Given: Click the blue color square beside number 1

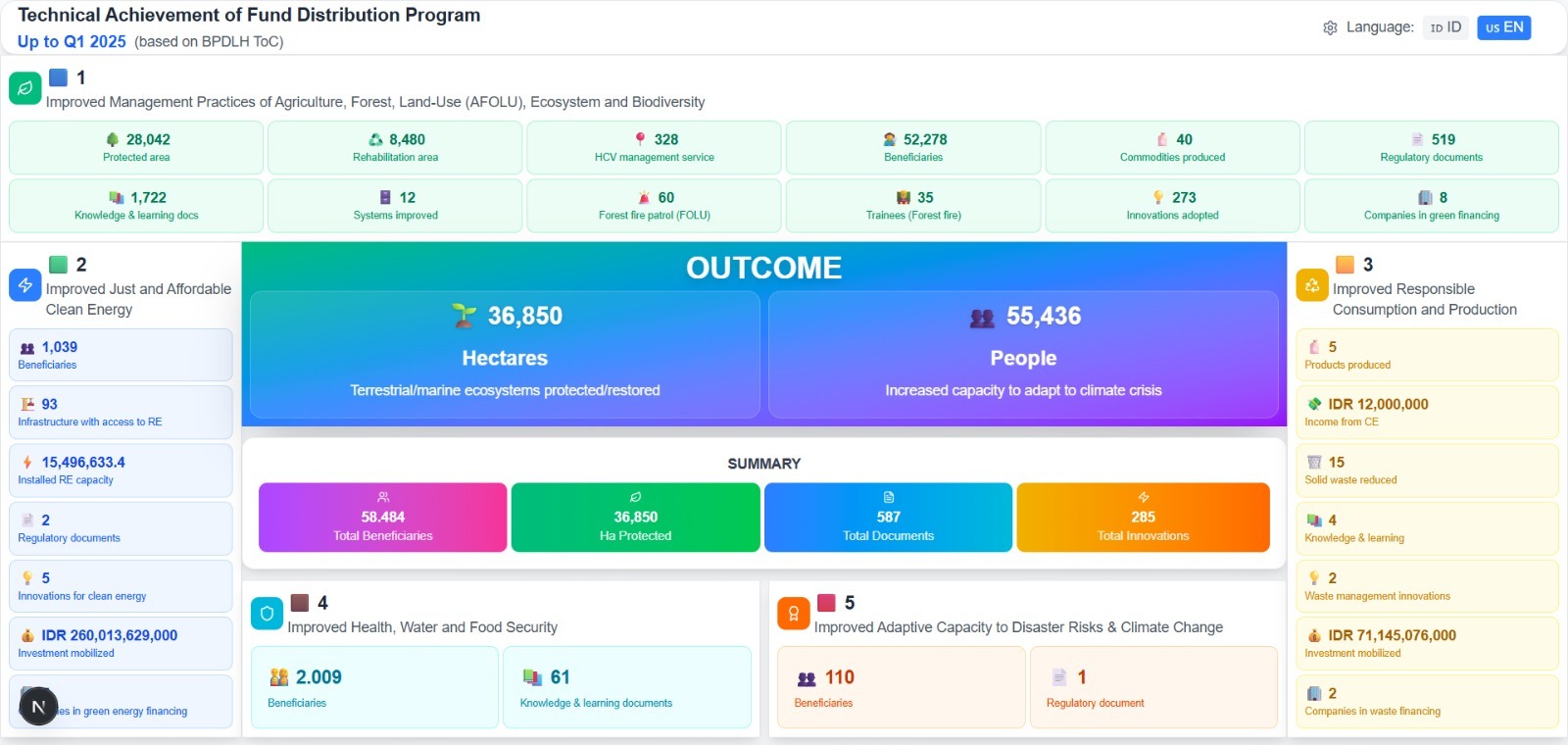Looking at the screenshot, I should [59, 77].
